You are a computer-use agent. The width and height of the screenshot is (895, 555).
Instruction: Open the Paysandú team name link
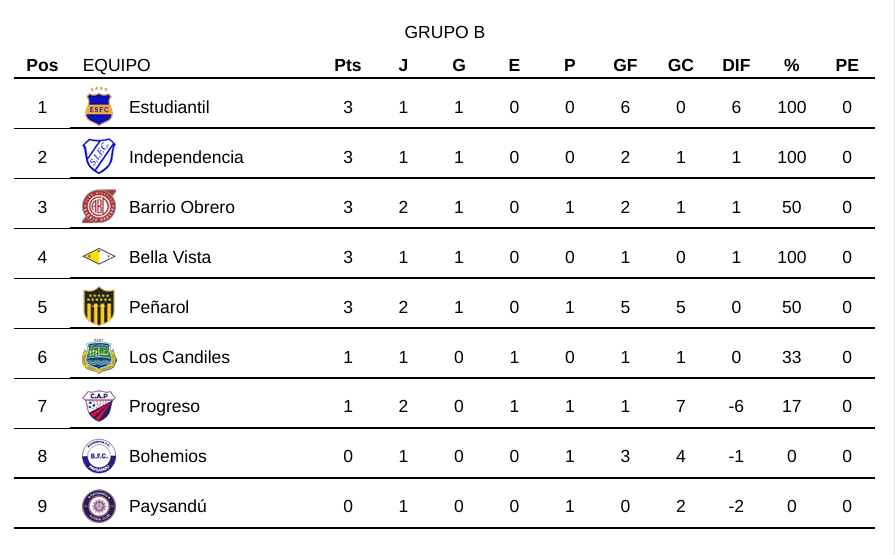click(x=167, y=506)
